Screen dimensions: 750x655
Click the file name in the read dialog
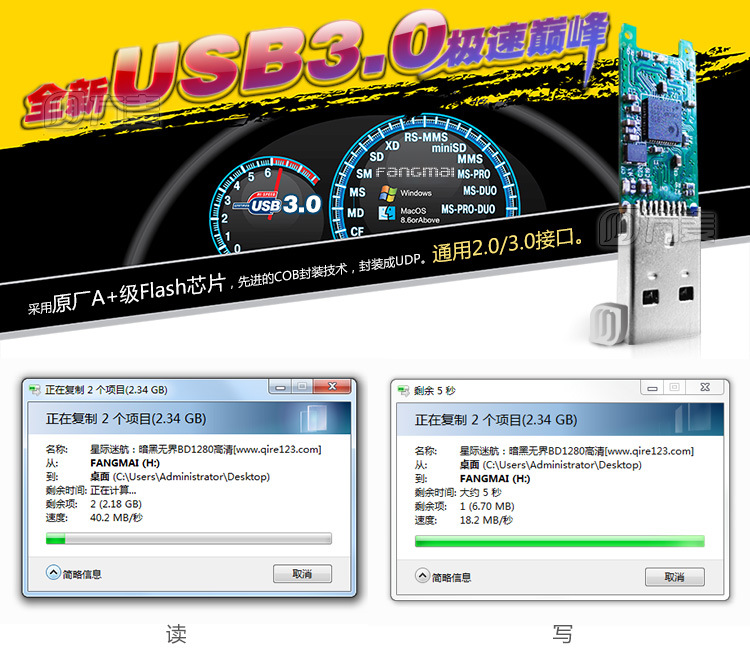point(206,450)
